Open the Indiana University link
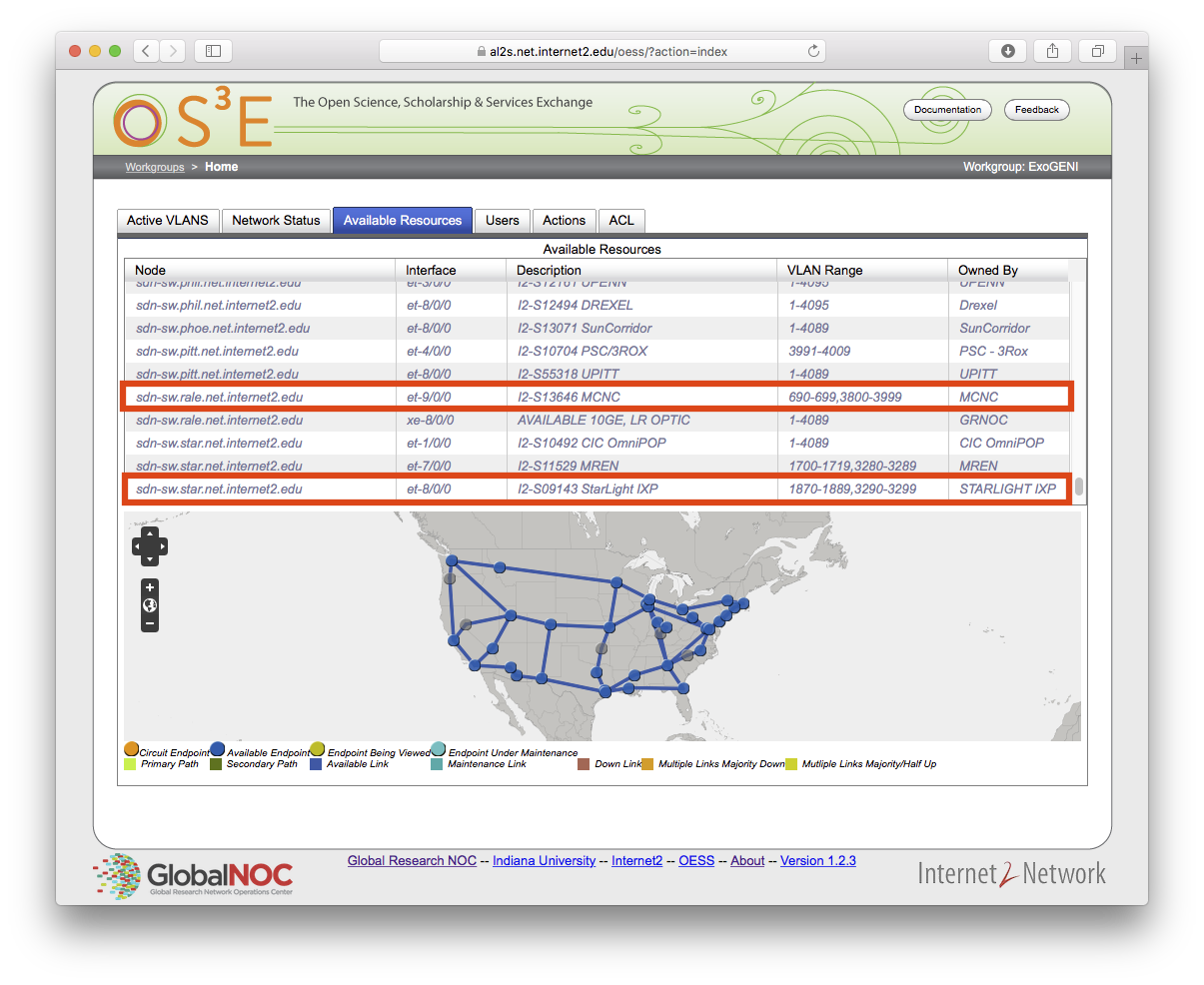Screen dimensions: 1204x985 tap(544, 861)
